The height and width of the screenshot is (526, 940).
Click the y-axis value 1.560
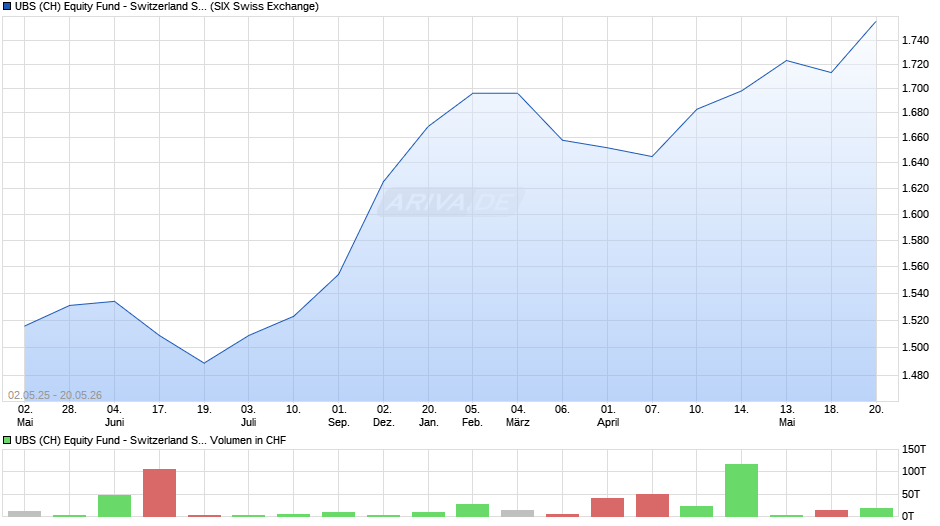click(x=915, y=266)
